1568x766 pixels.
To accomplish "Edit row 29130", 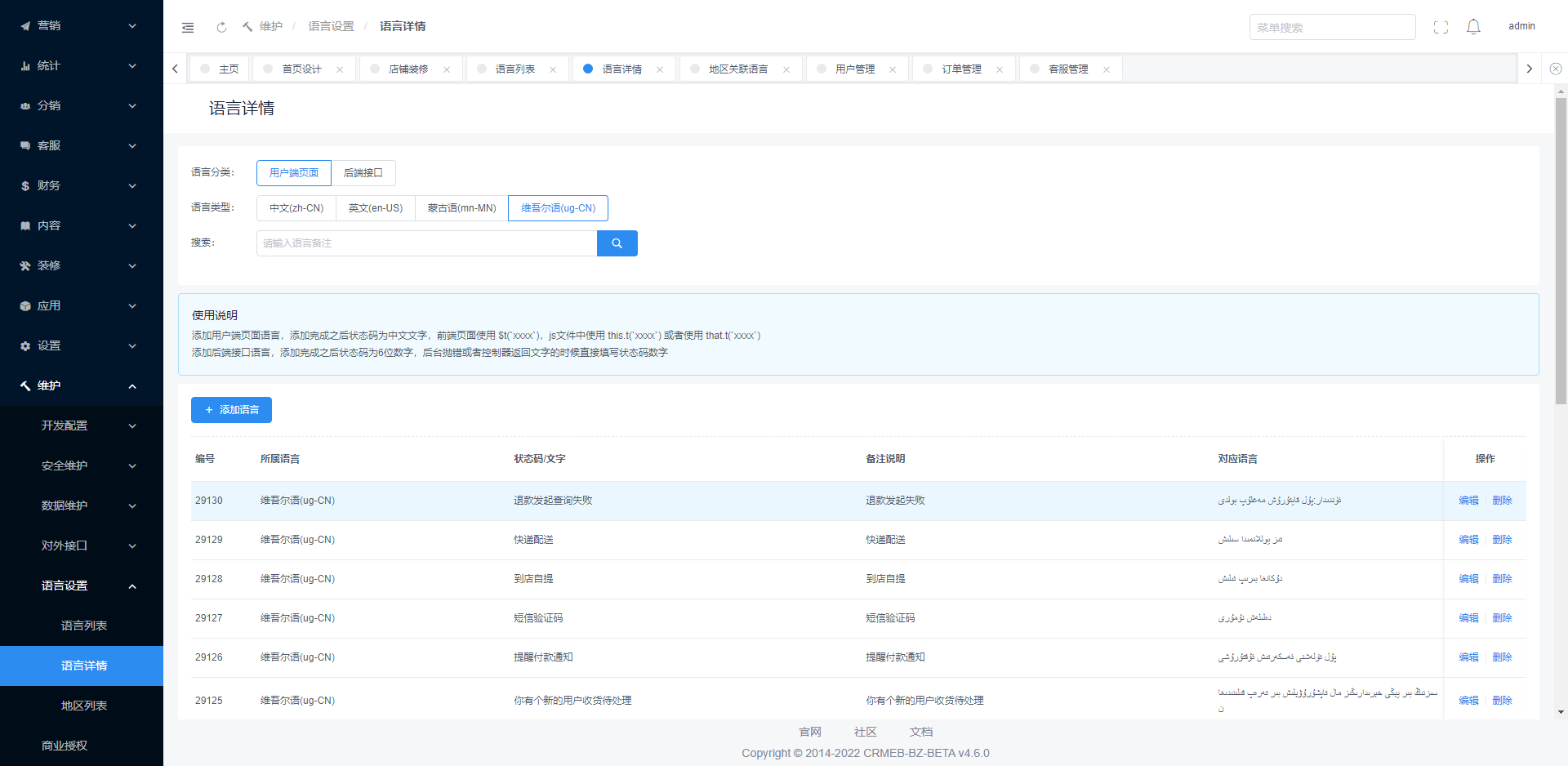I will click(x=1468, y=501).
